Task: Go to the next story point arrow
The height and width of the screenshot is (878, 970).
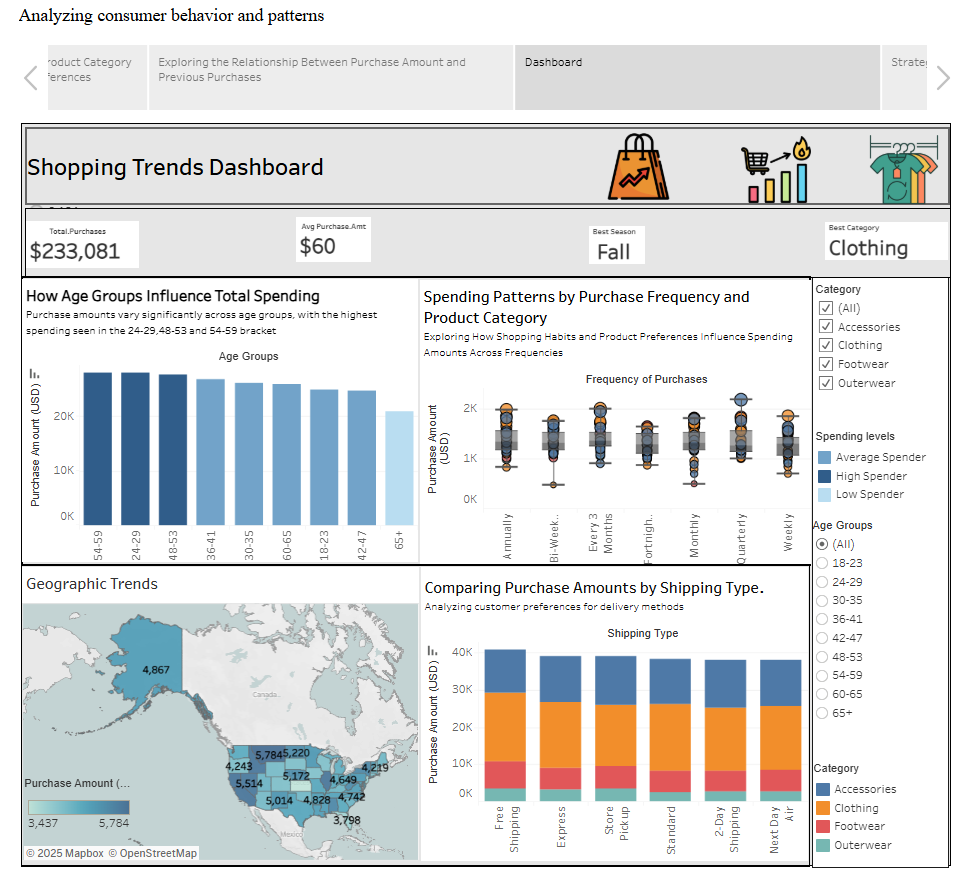Action: [942, 78]
